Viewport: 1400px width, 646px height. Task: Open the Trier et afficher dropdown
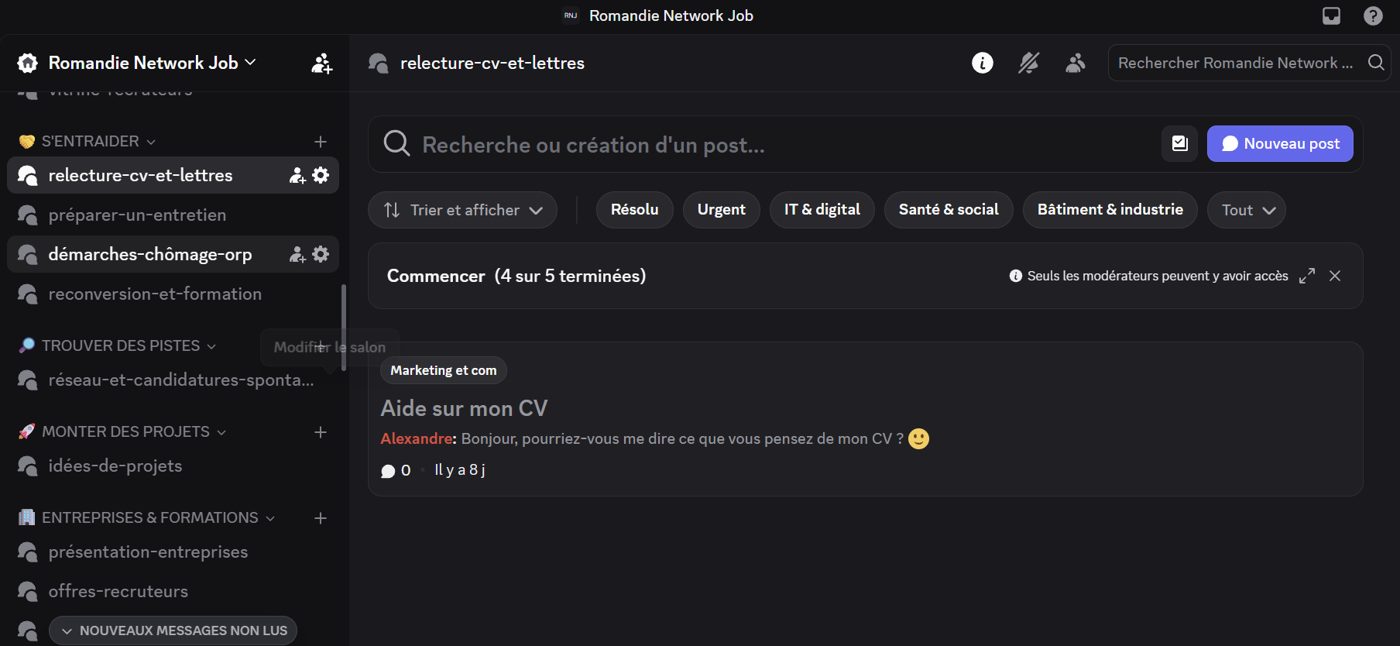pos(463,210)
